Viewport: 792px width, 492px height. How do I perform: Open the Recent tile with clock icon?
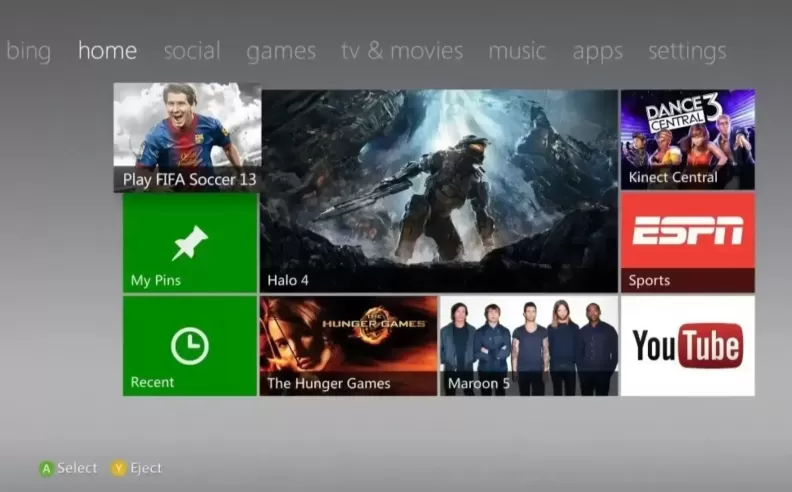coord(190,346)
